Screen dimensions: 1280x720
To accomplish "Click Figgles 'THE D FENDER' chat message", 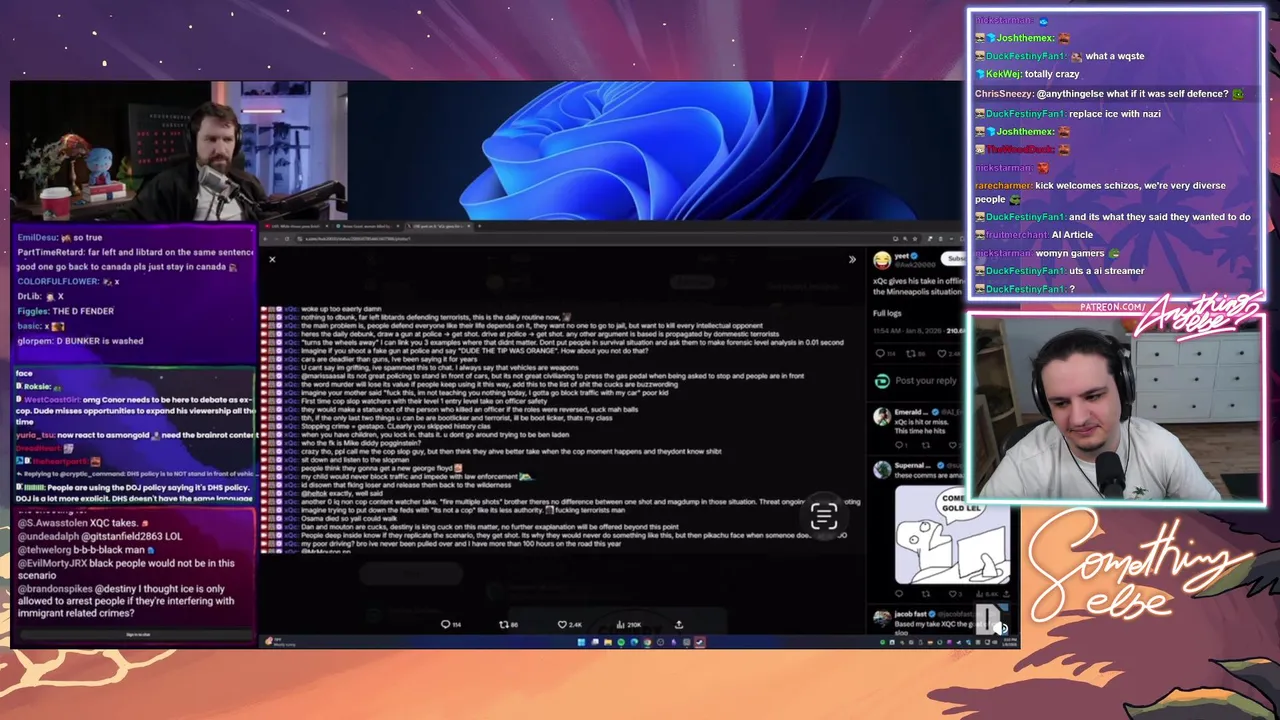I will (66, 311).
